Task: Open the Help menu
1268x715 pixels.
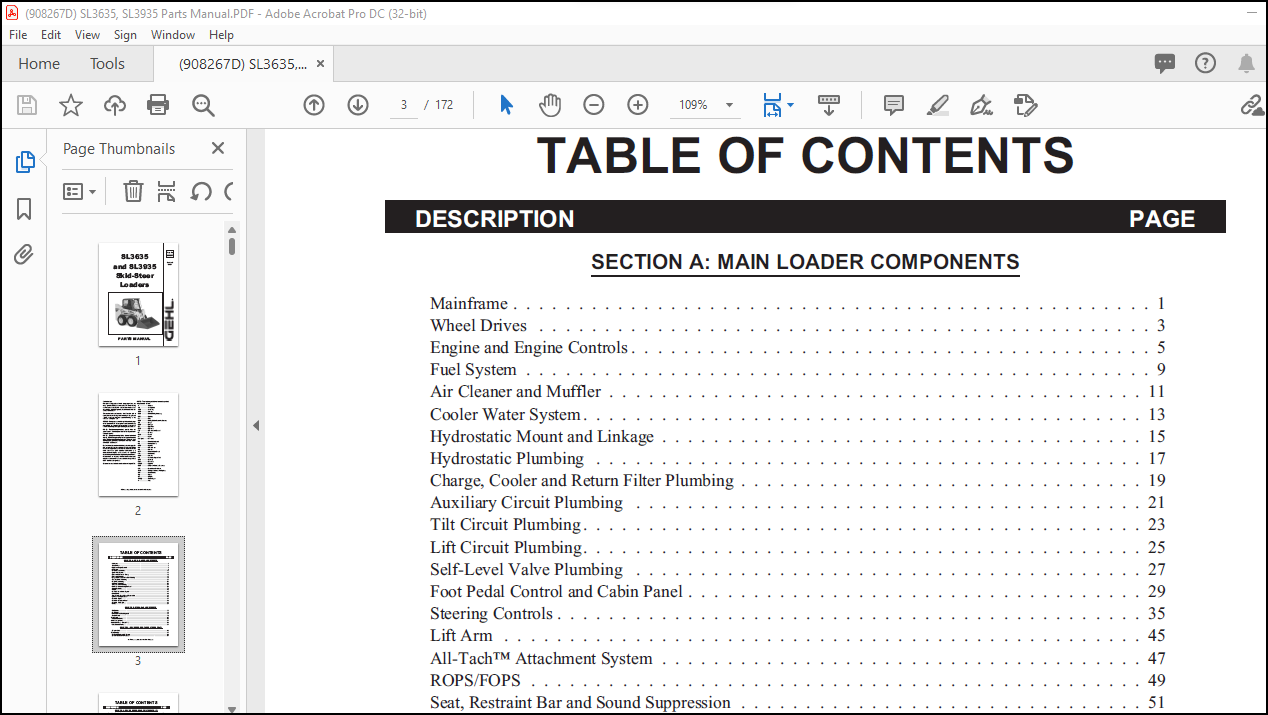Action: coord(221,34)
